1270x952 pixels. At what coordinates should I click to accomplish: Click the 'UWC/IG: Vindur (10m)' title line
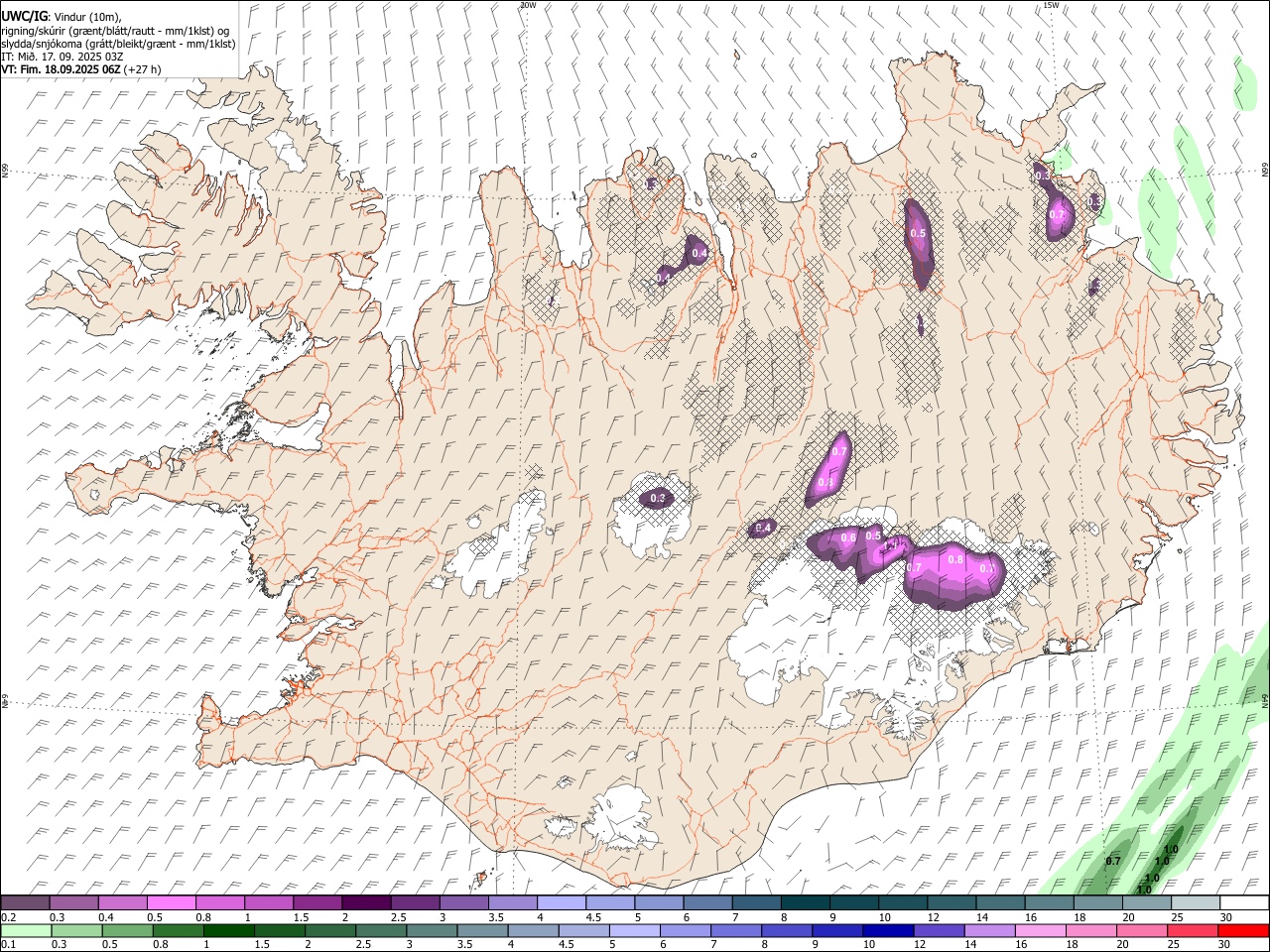(62, 16)
